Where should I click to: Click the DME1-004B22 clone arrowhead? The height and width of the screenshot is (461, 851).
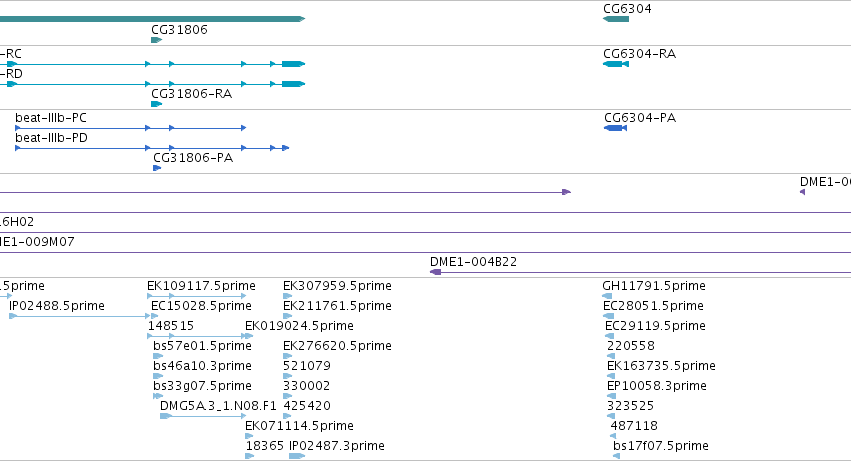tap(435, 272)
